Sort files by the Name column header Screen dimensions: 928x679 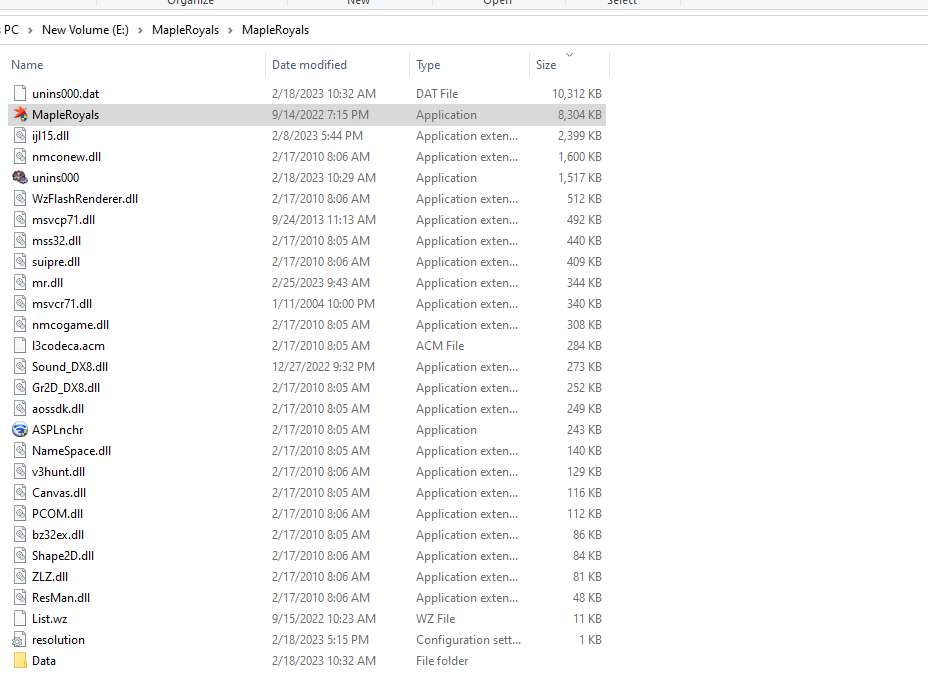tap(27, 65)
